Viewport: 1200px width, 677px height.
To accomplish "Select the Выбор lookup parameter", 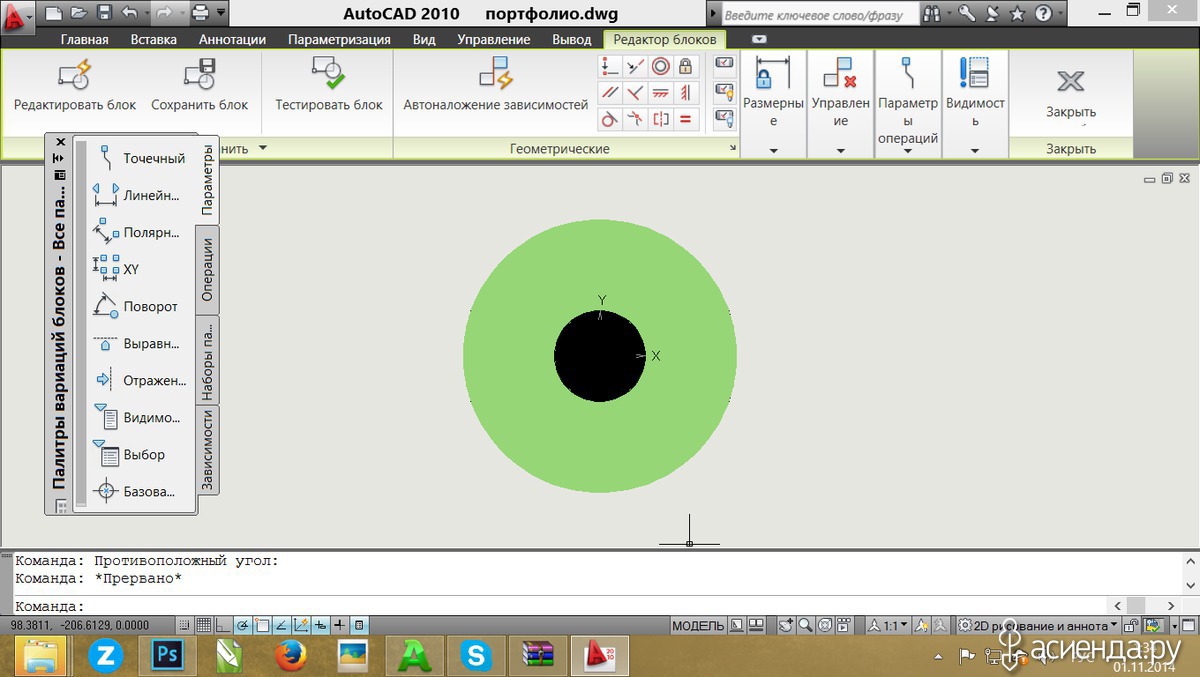I will pyautogui.click(x=130, y=454).
